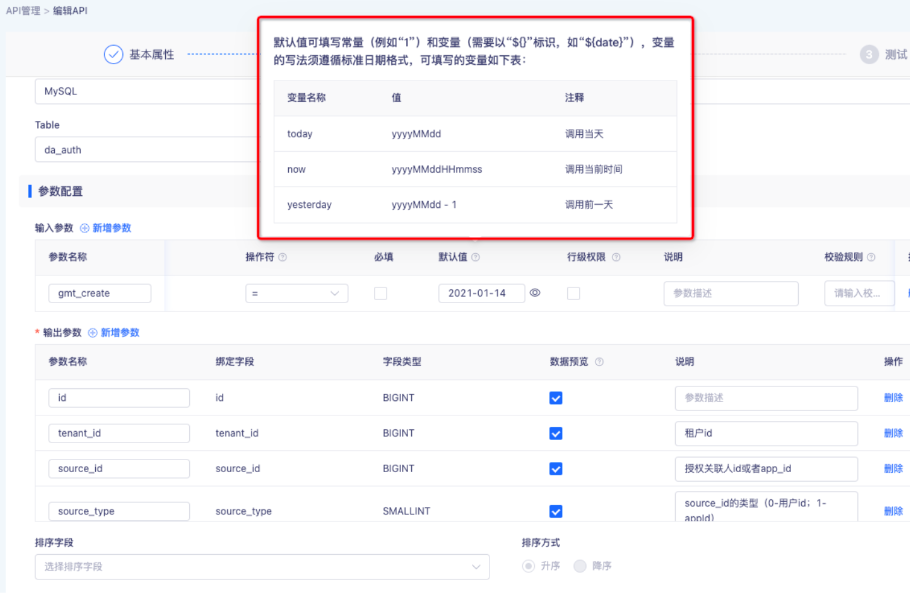Click the step 3 测试 circle icon
910x598 pixels.
(x=869, y=54)
